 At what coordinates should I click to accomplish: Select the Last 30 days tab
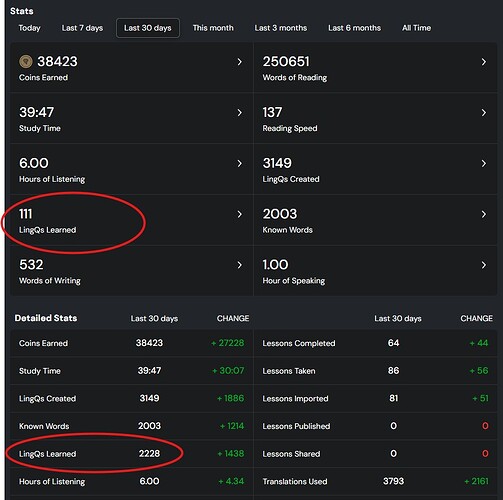(x=148, y=28)
